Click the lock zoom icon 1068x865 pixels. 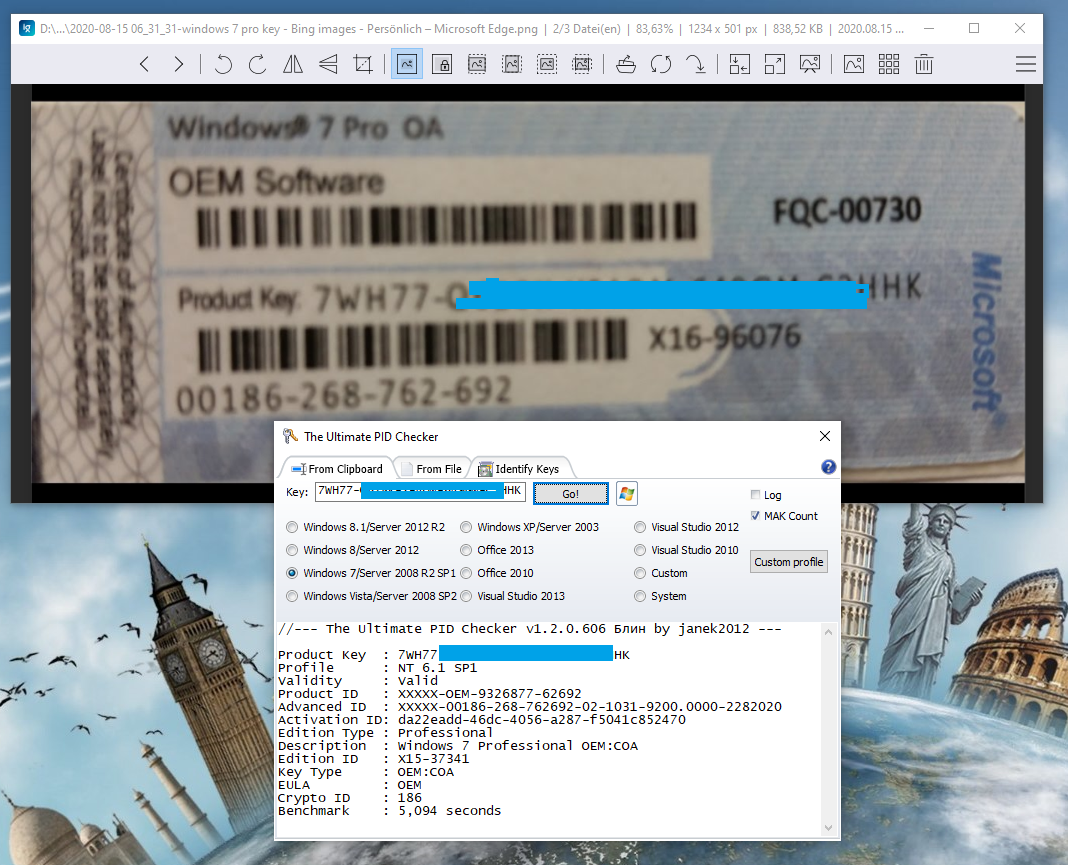tap(442, 65)
